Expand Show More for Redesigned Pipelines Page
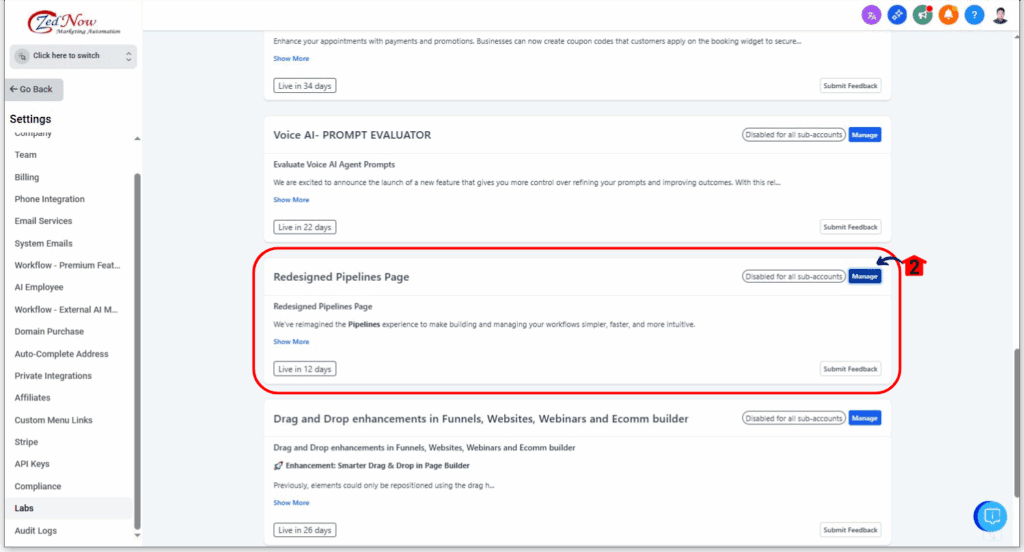Viewport: 1024px width, 552px height. [291, 342]
